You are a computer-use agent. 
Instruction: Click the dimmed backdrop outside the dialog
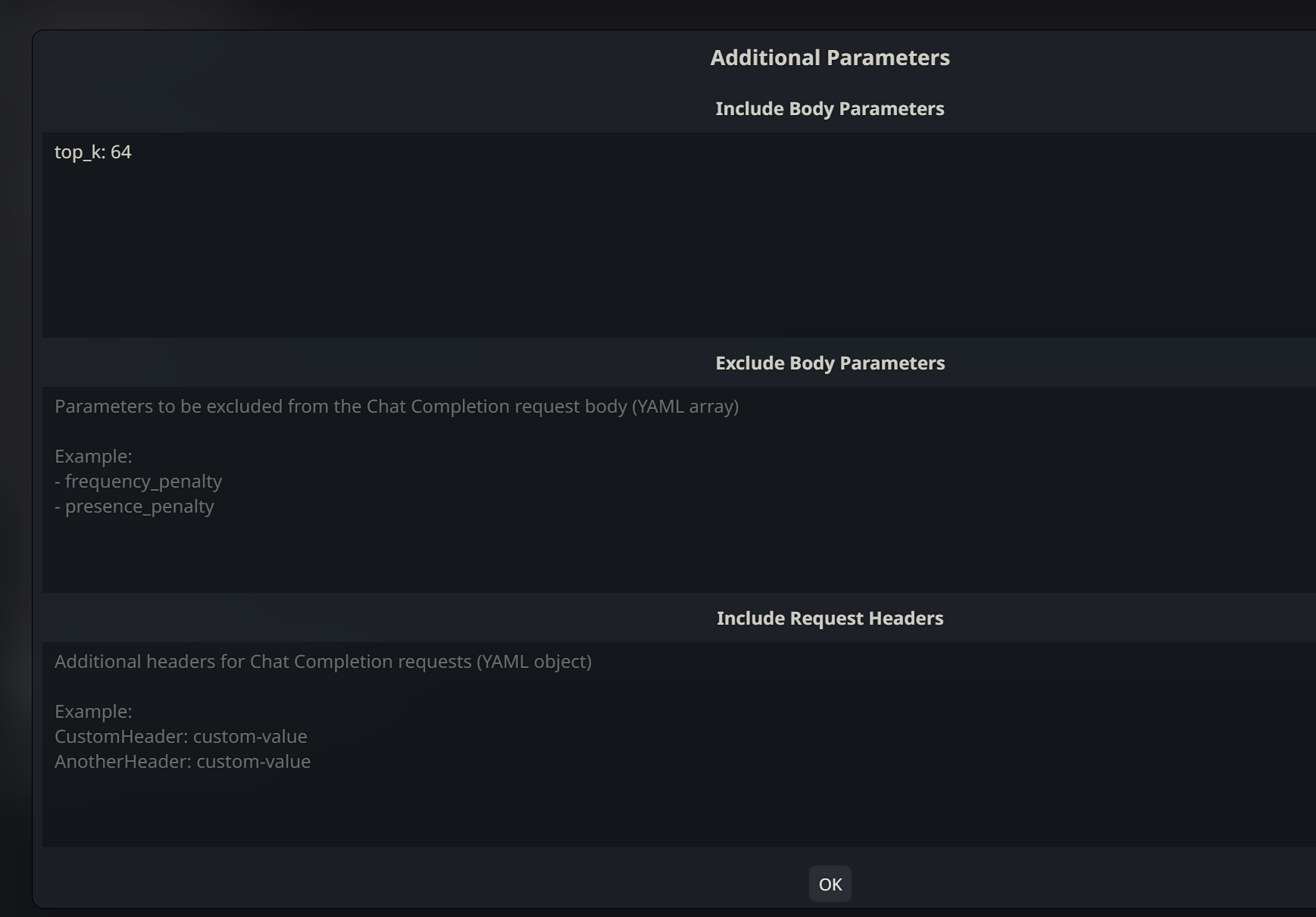[x=15, y=454]
